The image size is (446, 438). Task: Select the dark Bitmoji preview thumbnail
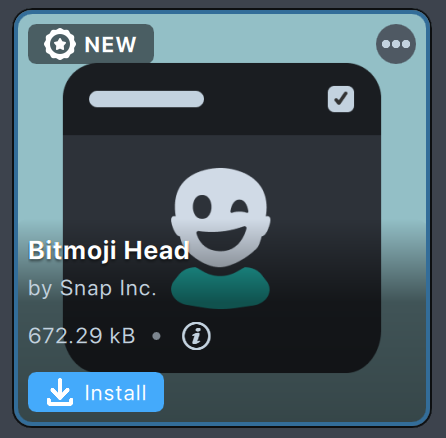[222, 218]
